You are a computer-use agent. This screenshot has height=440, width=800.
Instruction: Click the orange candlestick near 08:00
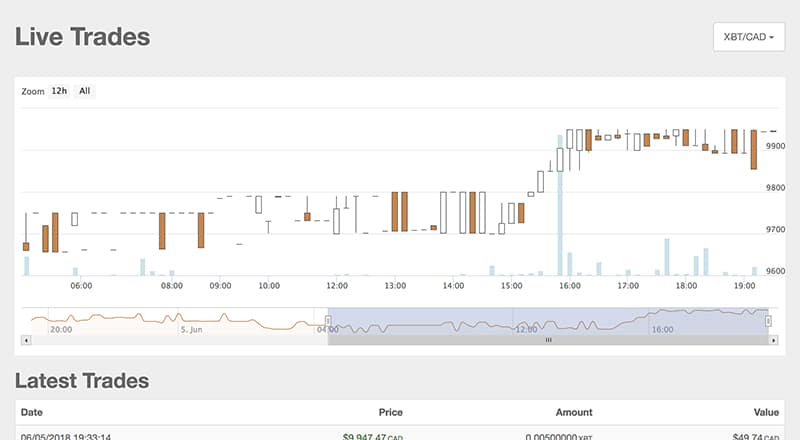pyautogui.click(x=161, y=230)
